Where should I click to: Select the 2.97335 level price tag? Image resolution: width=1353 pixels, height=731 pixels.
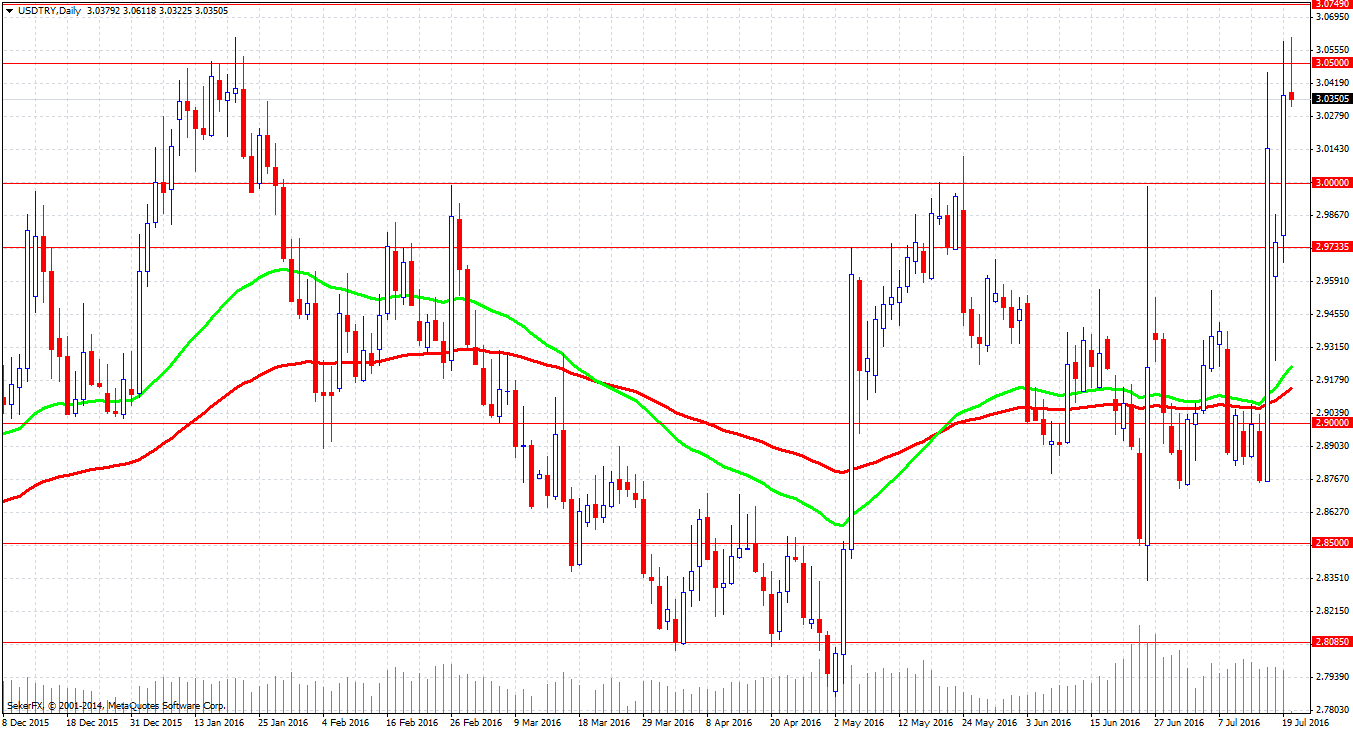[1333, 246]
